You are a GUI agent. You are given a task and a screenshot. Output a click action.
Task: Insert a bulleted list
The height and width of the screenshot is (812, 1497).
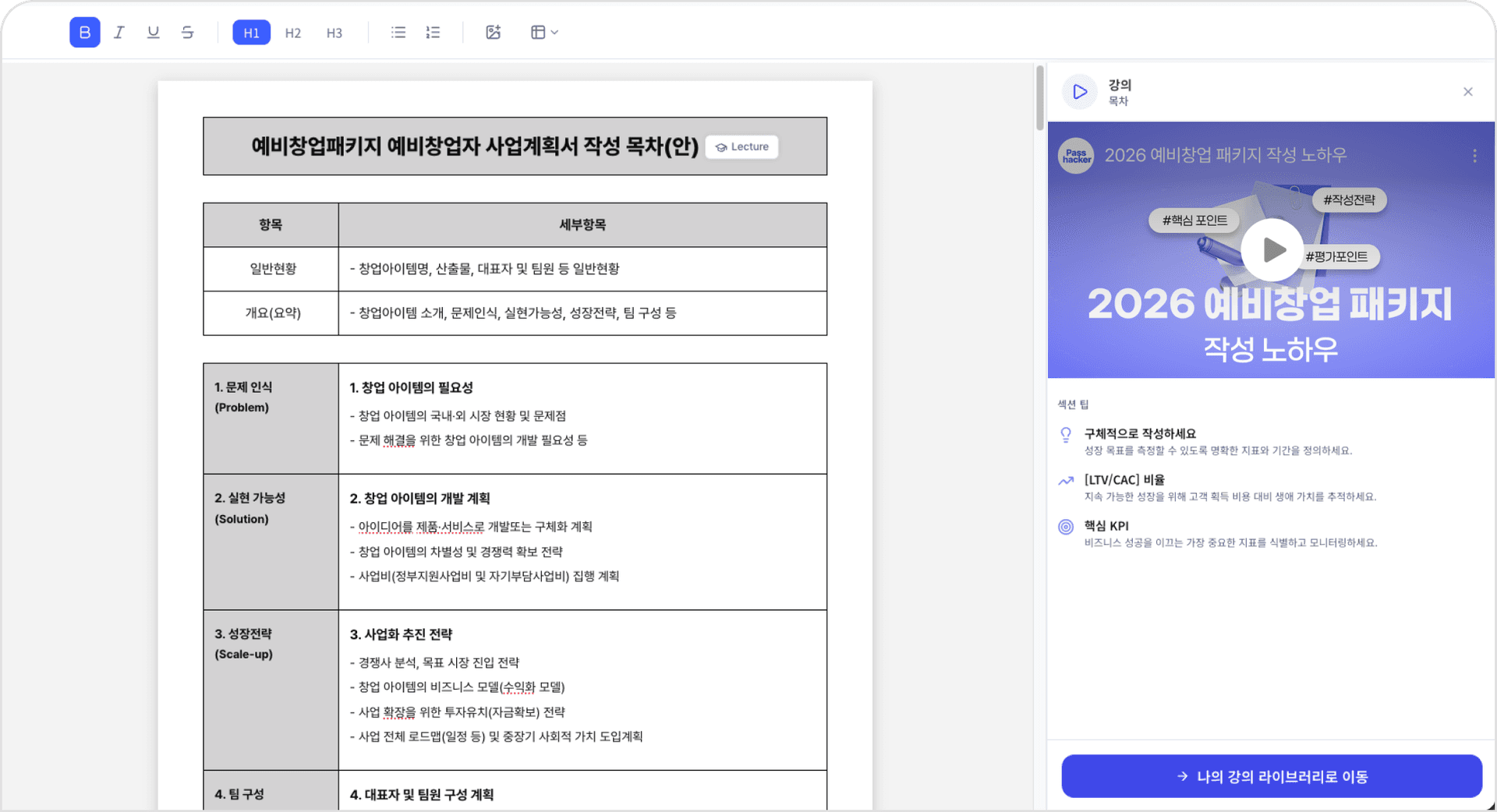tap(398, 32)
